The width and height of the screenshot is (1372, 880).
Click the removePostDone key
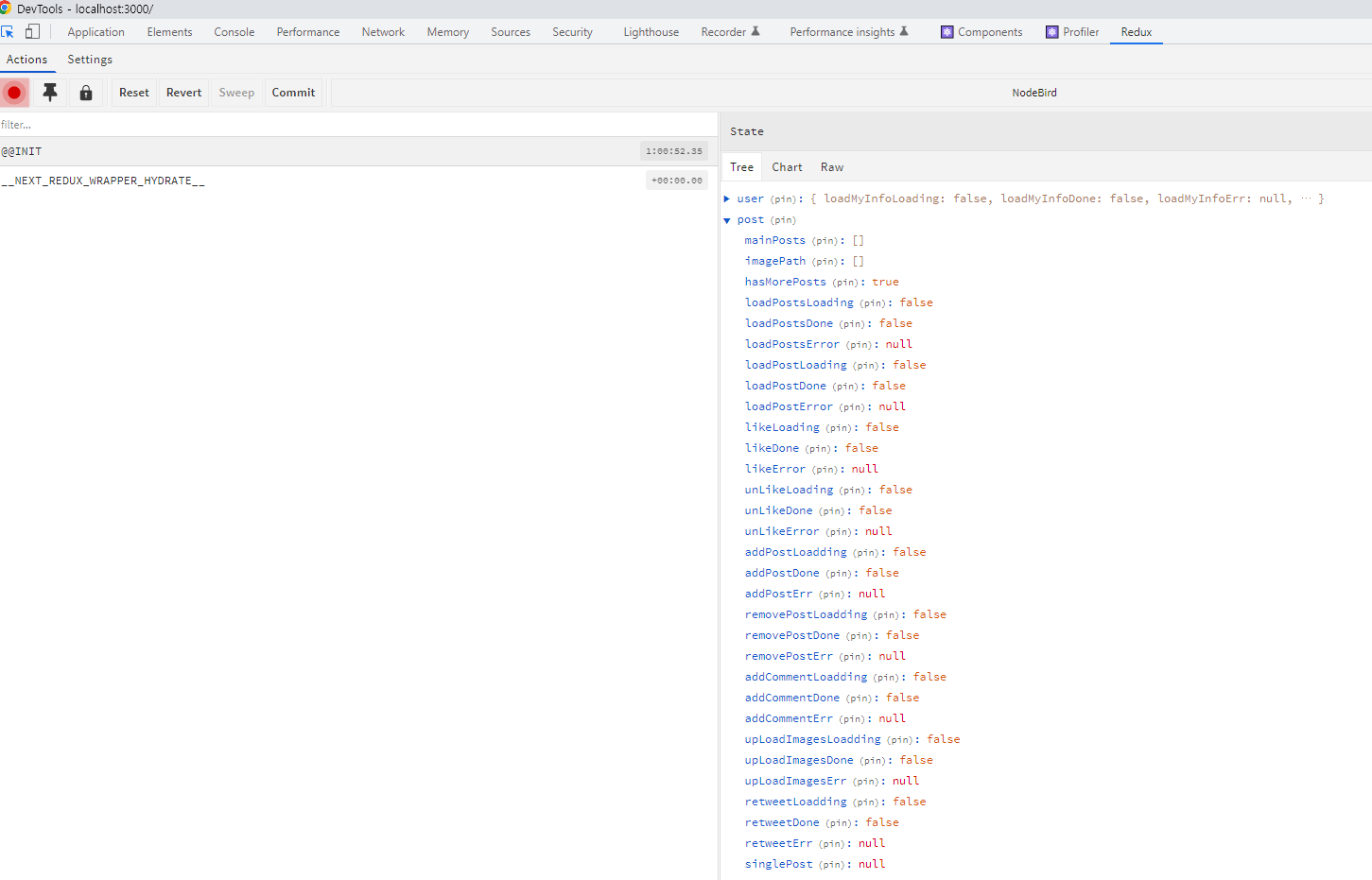[x=792, y=635]
